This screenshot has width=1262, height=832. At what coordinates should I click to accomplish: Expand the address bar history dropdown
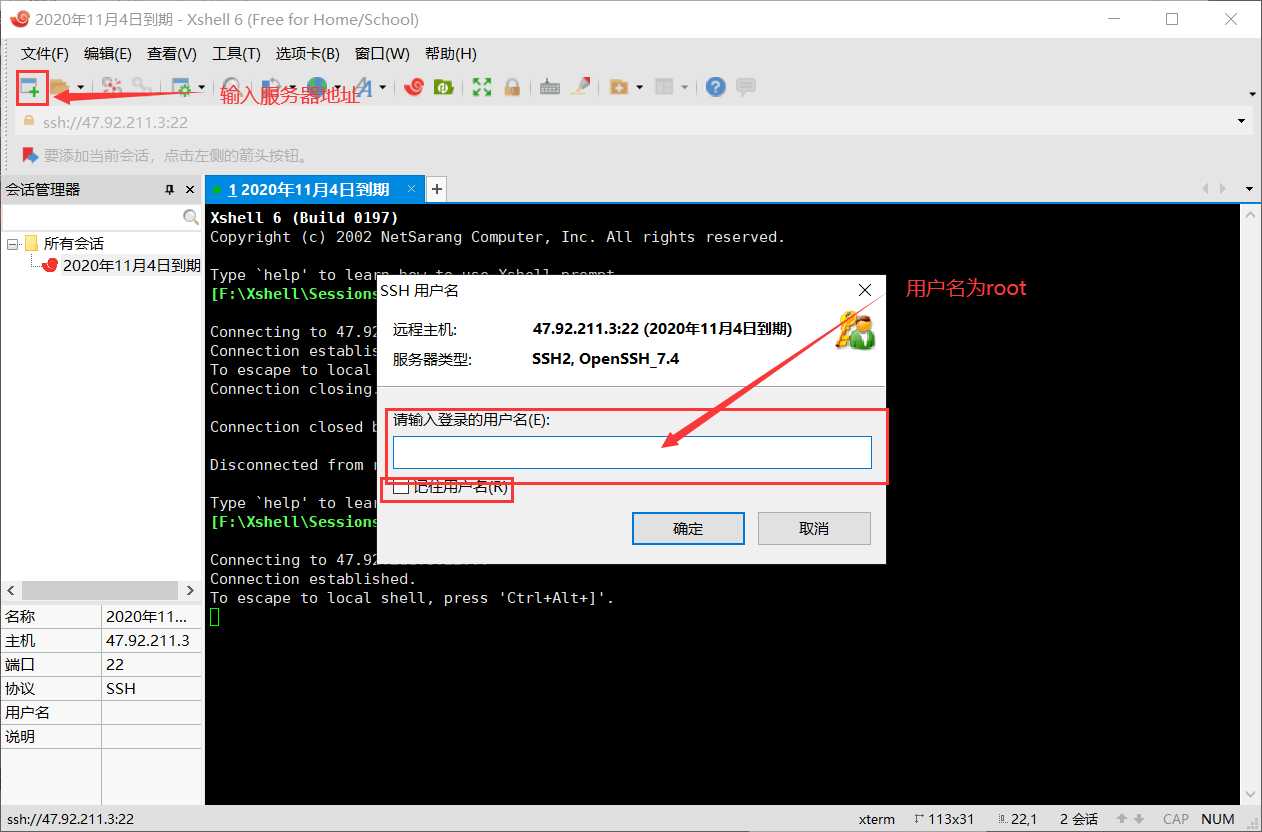[x=1242, y=122]
